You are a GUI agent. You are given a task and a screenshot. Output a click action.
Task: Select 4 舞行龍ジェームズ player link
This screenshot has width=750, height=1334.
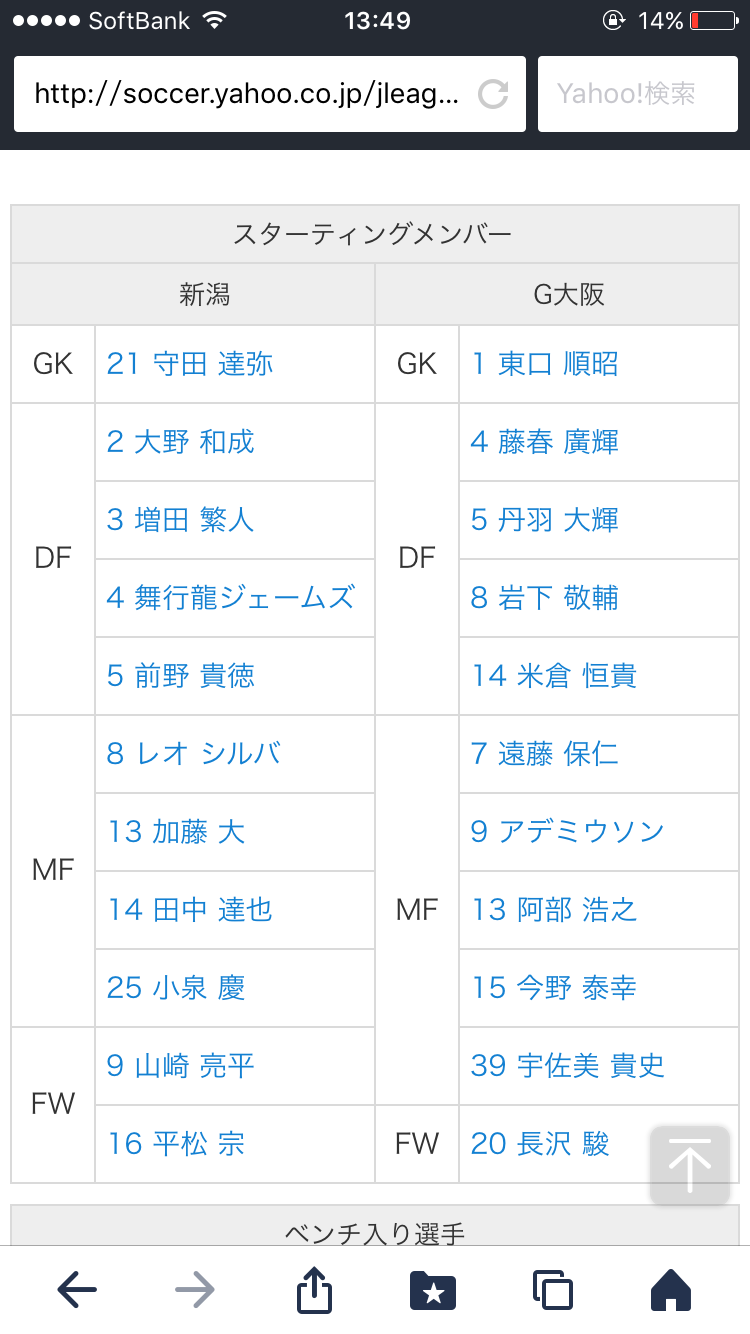(x=231, y=598)
